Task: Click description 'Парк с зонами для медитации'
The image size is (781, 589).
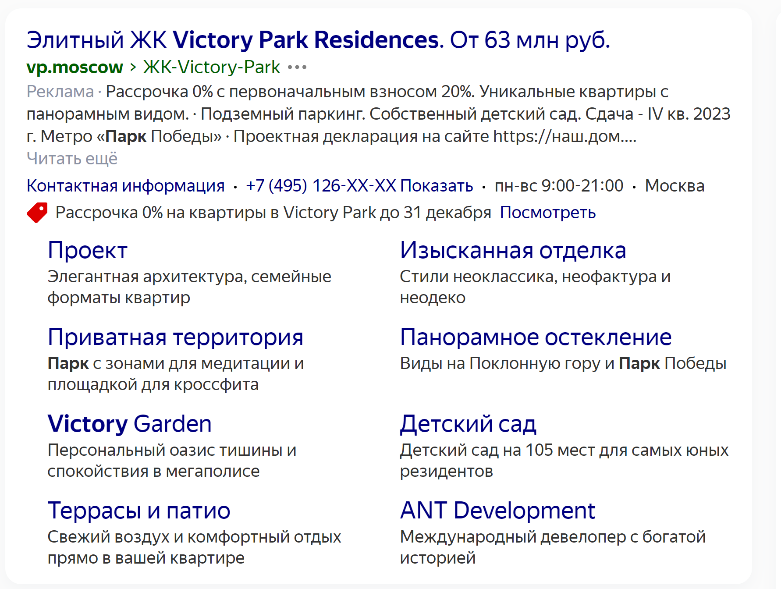Action: coord(175,363)
